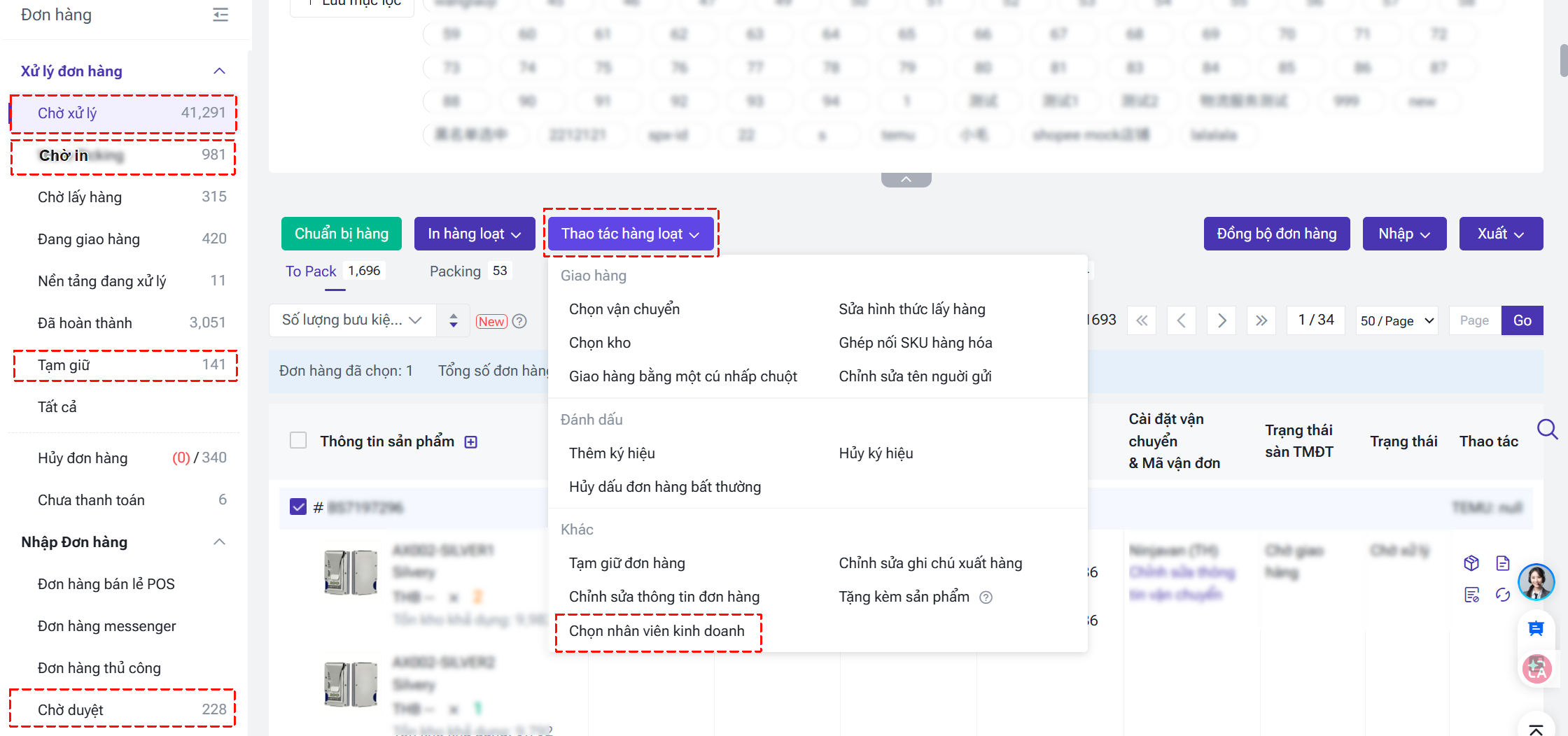Choose Hủy dấu đơn hàng bất thường
Screen dimensions: 1568x736
coord(665,487)
